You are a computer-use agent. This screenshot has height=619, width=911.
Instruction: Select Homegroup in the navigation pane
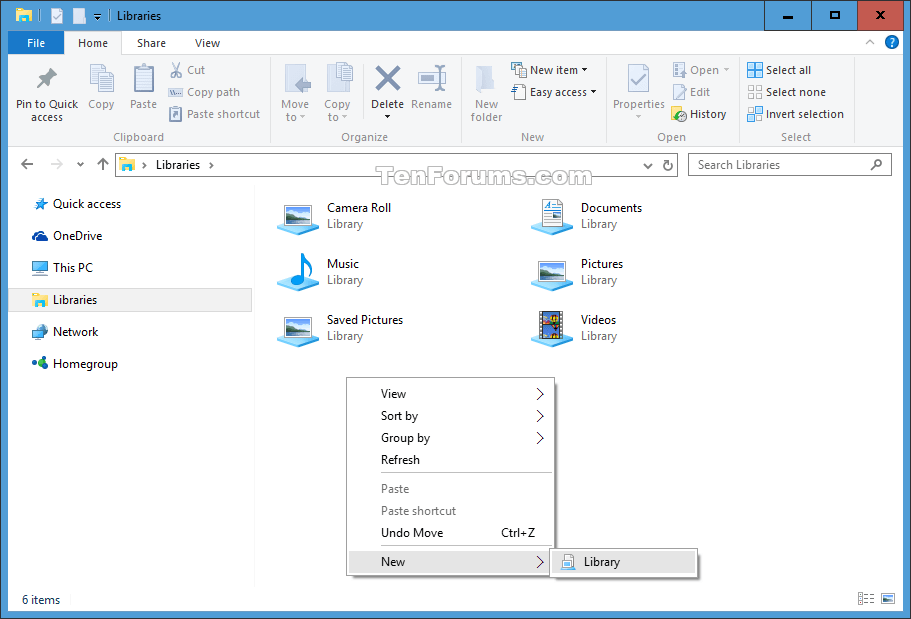click(82, 363)
